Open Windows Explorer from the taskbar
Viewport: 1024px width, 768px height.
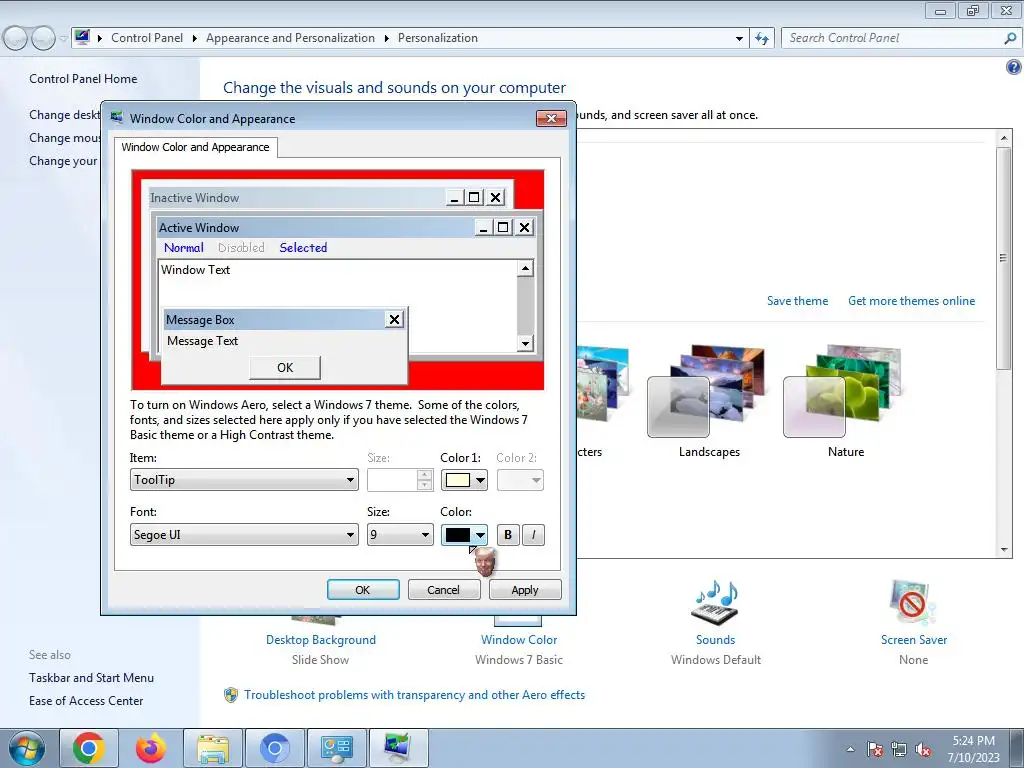213,748
